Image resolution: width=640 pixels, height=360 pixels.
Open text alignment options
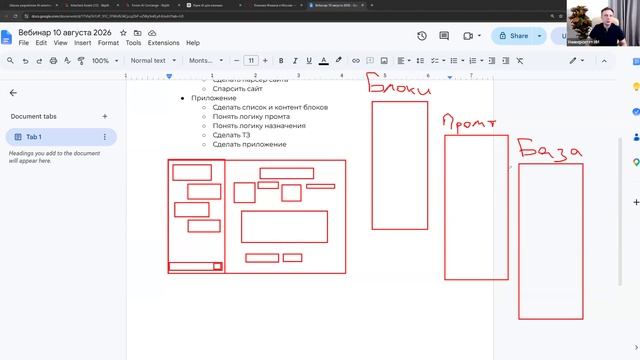404,61
